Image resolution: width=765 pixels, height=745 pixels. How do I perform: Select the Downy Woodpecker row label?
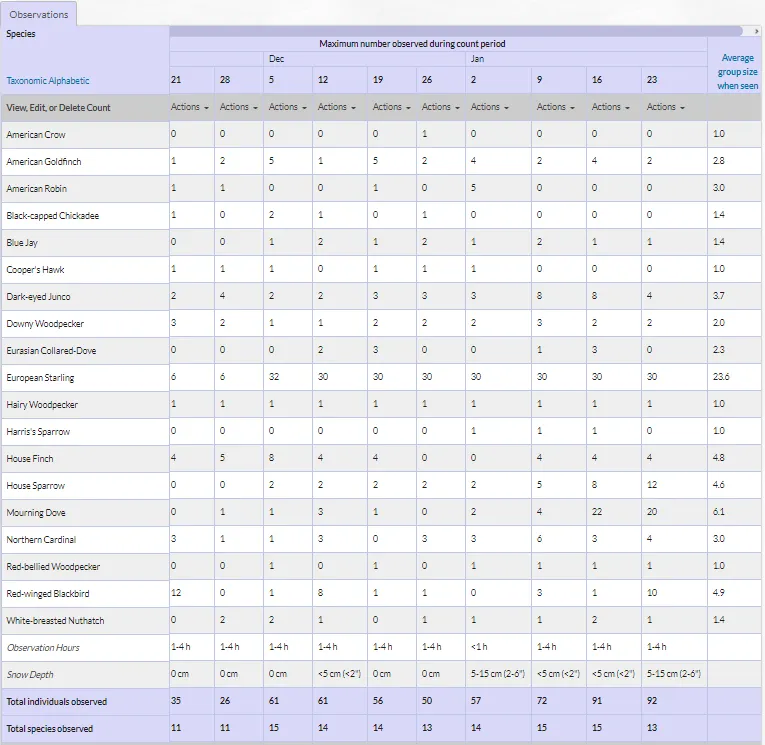45,323
